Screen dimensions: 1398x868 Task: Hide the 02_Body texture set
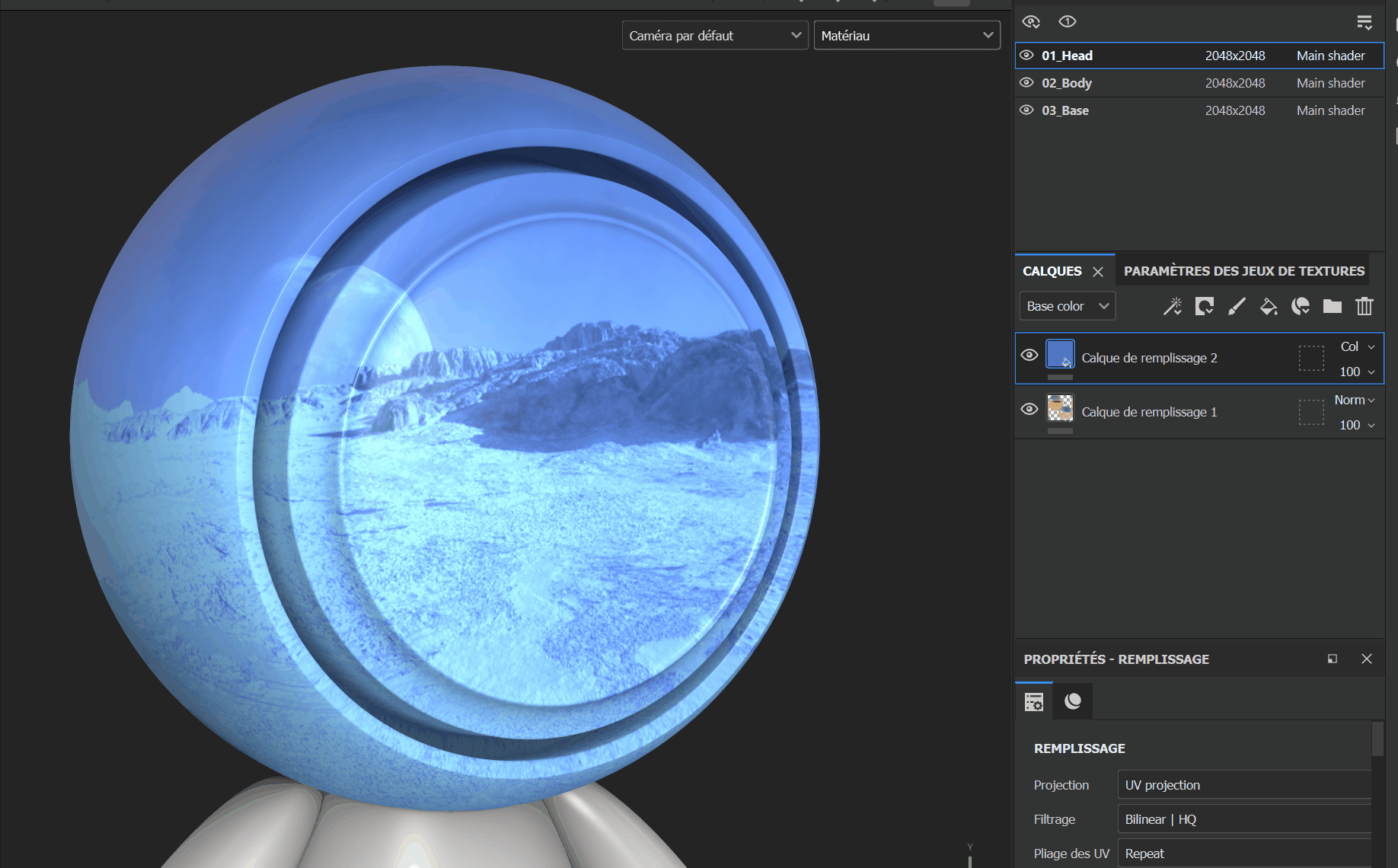pos(1026,83)
